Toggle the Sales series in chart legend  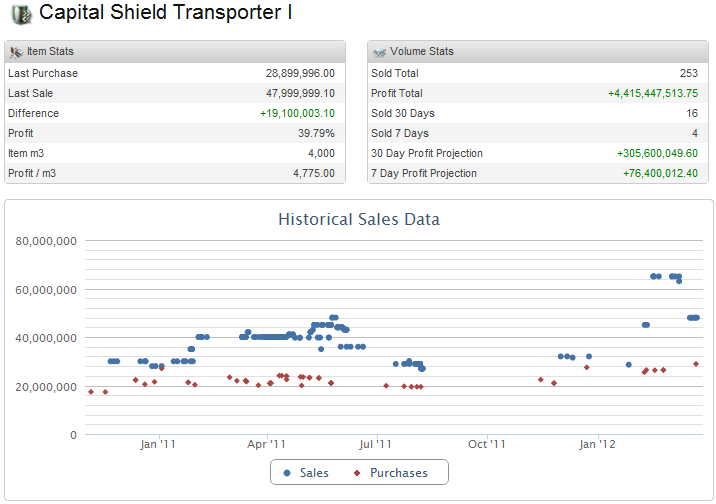(307, 472)
